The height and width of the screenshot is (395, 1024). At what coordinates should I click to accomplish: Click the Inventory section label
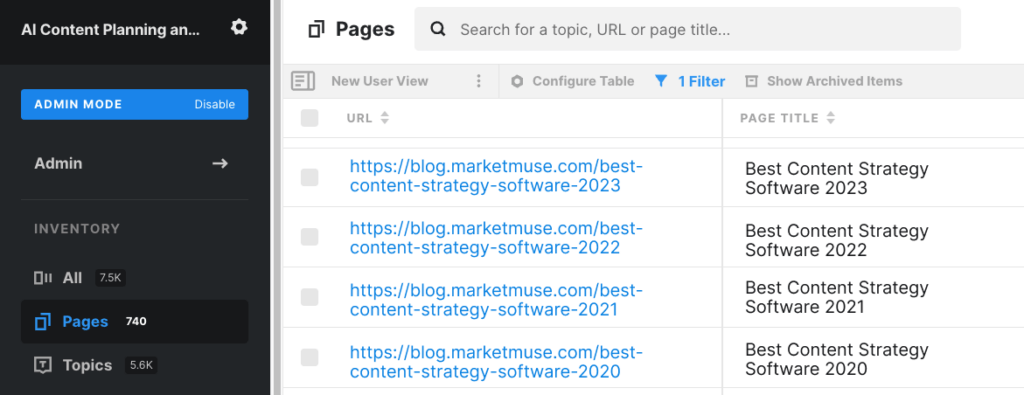[x=77, y=229]
